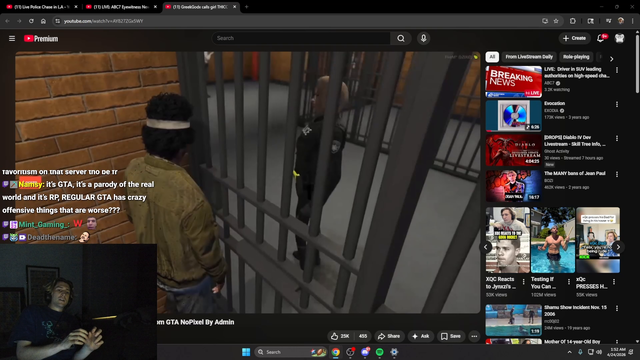This screenshot has height=360, width=640.
Task: Open the ABC7 channel link
Action: [x=549, y=83]
